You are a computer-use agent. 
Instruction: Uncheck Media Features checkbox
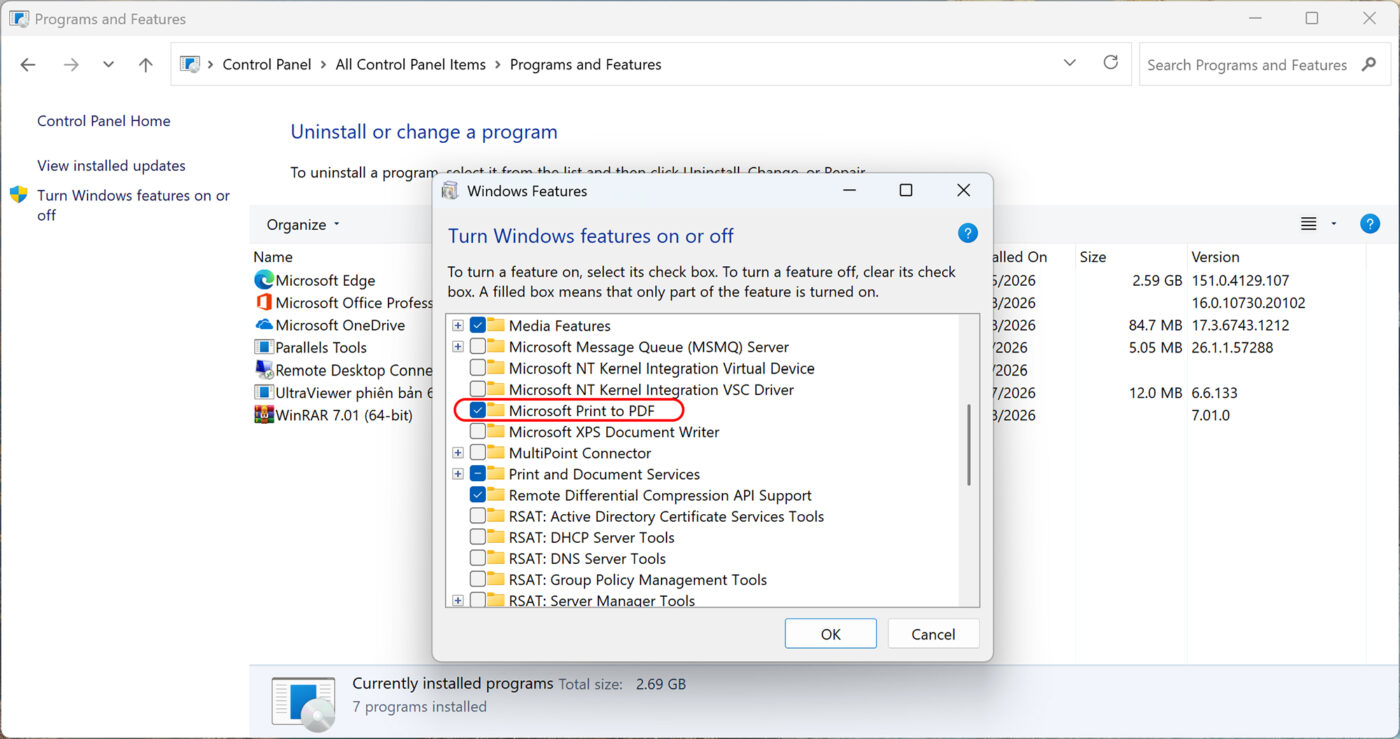point(478,325)
